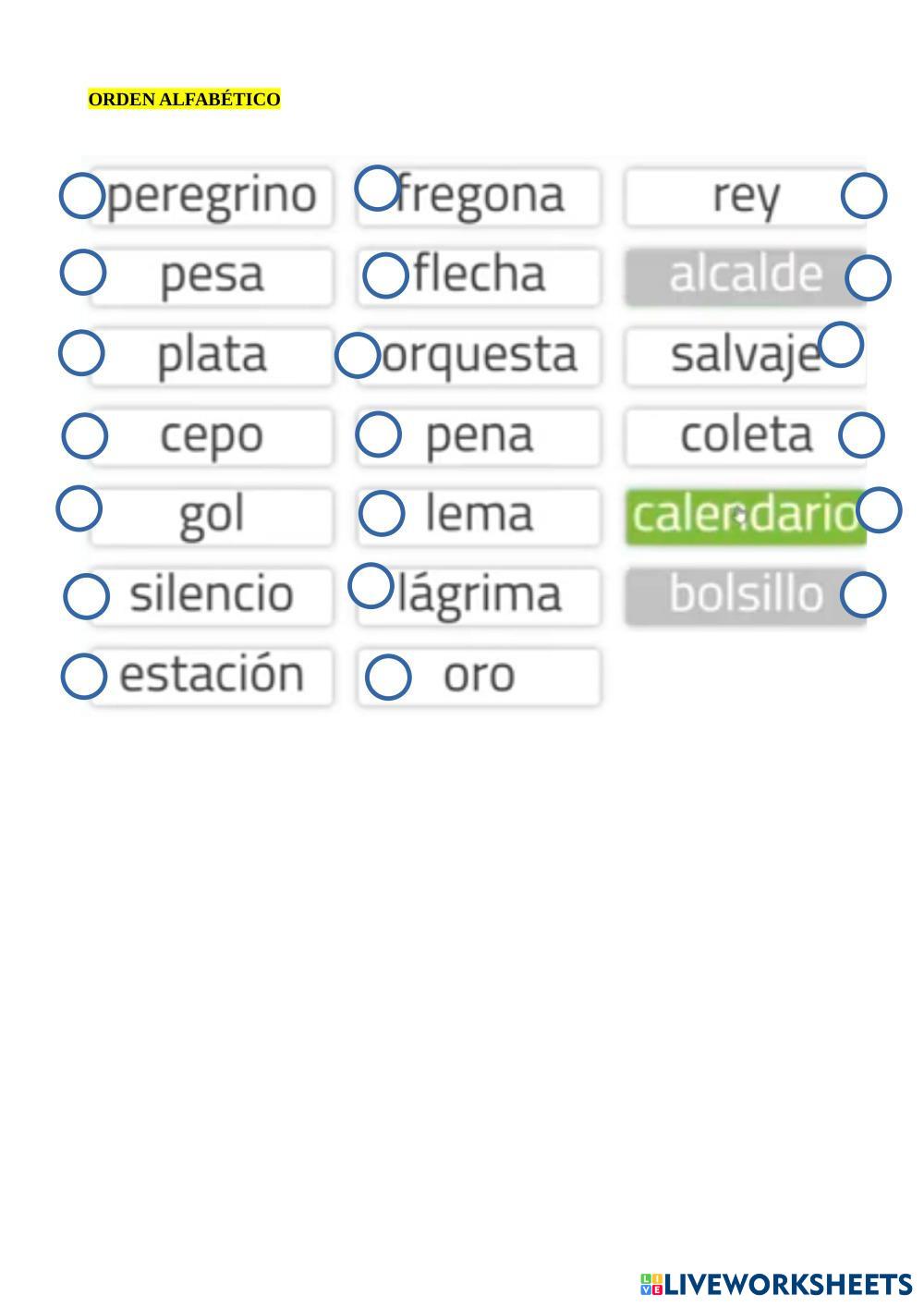Tick the circle next to salvaje
The width and height of the screenshot is (924, 1307).
coord(841,345)
